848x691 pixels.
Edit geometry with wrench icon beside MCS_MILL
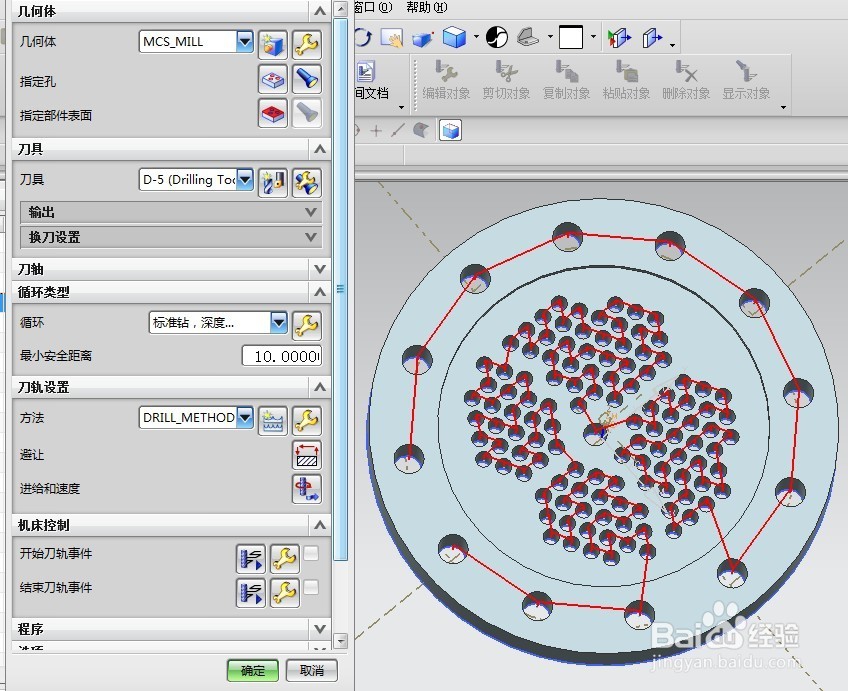pyautogui.click(x=307, y=44)
